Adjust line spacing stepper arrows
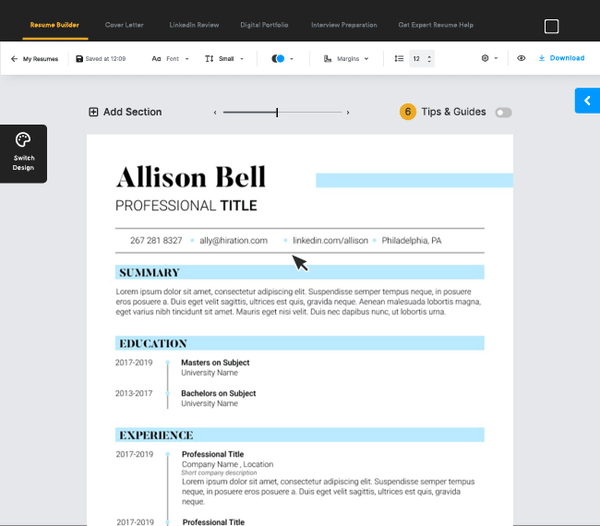This screenshot has height=526, width=600. [x=429, y=59]
